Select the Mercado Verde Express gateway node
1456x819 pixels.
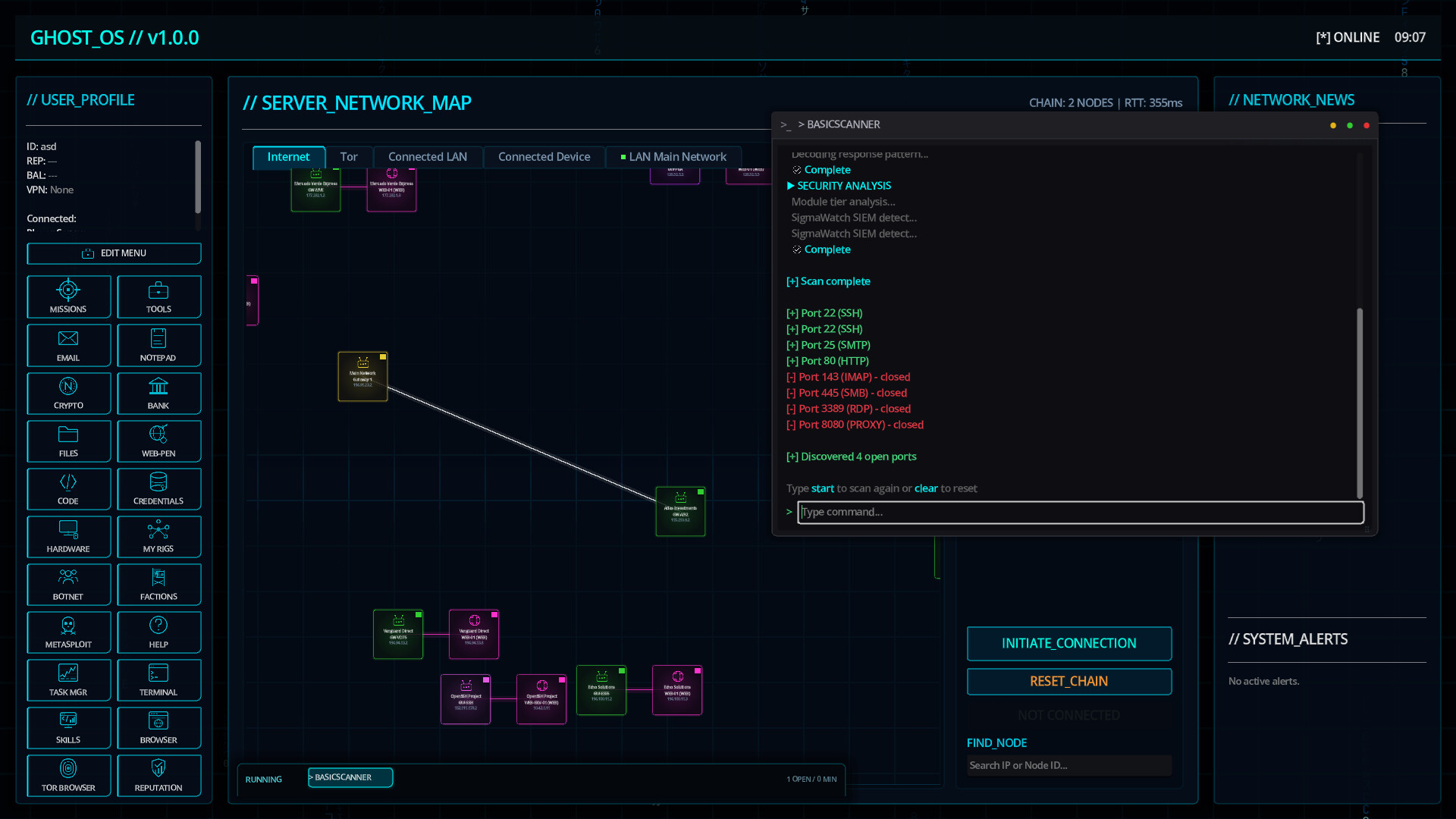315,190
